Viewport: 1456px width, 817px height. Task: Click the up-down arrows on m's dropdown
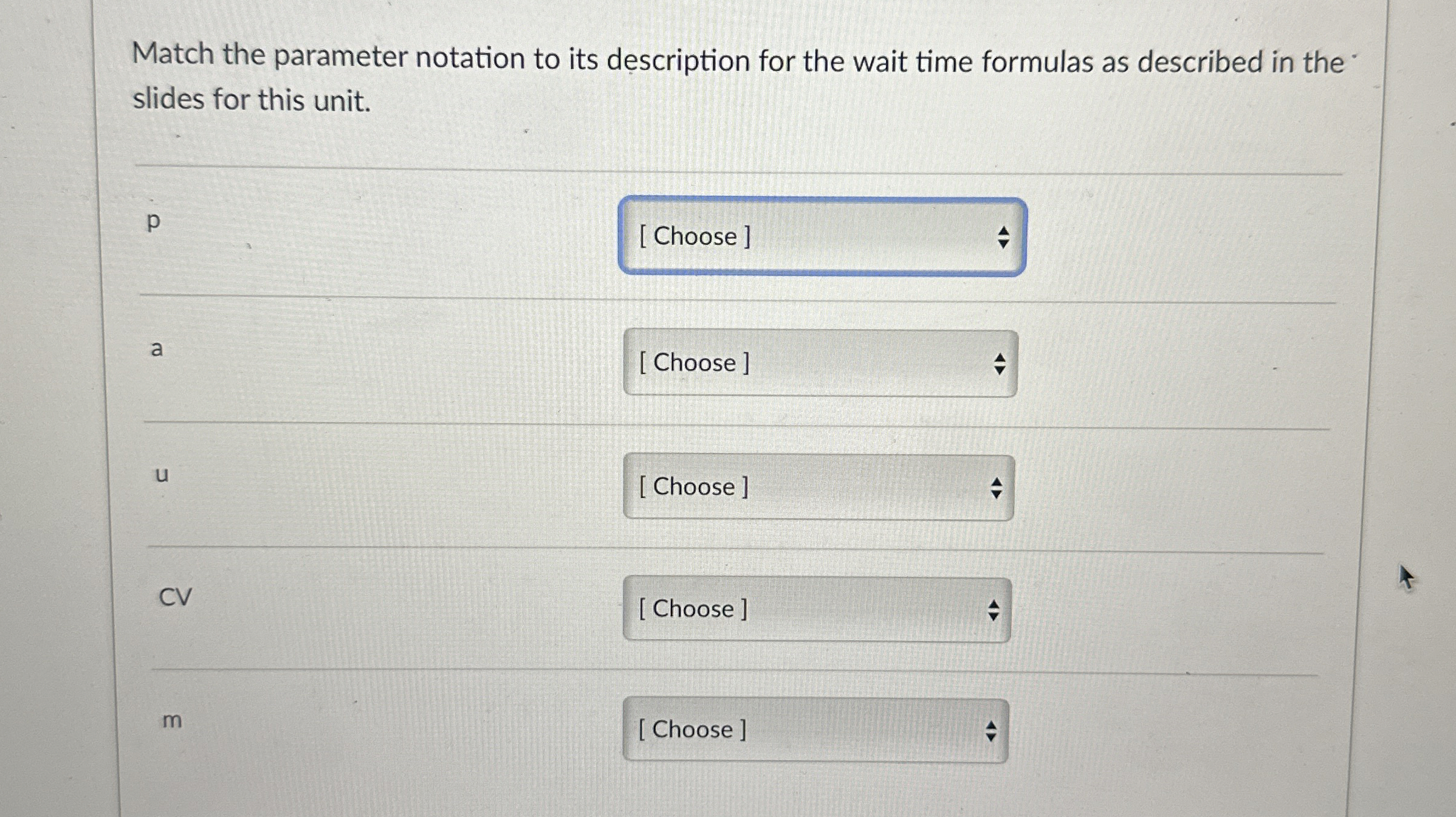point(992,731)
